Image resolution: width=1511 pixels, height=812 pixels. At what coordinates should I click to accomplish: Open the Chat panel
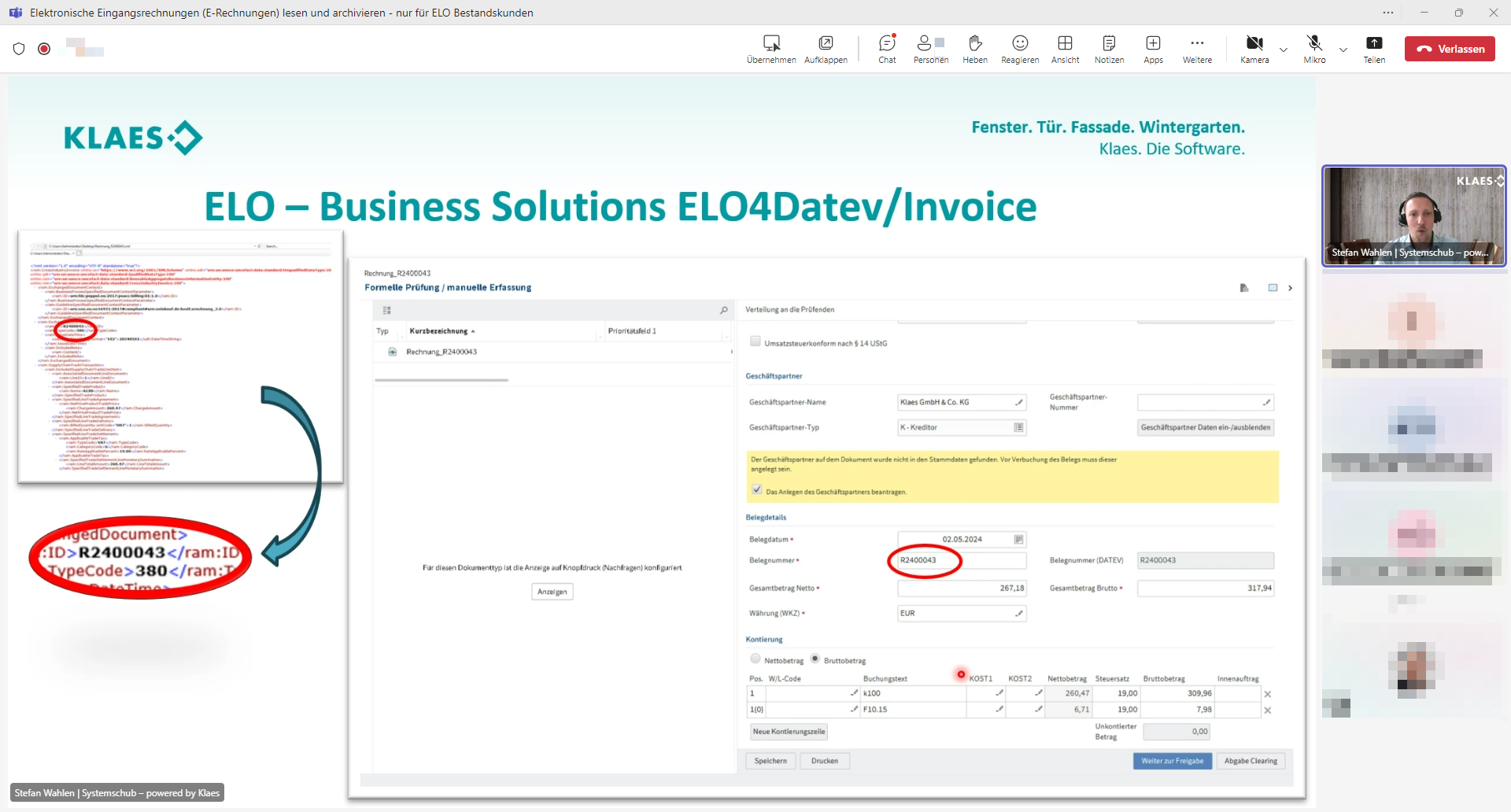click(x=887, y=49)
